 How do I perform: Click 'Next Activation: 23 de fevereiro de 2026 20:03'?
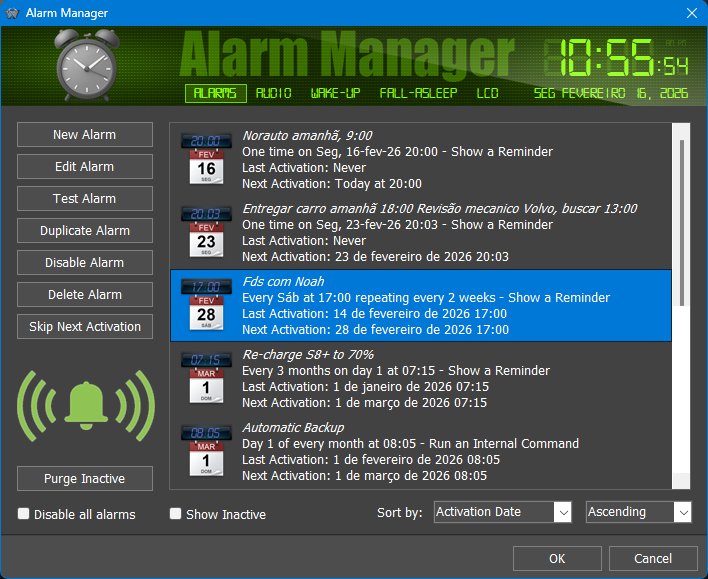(375, 257)
